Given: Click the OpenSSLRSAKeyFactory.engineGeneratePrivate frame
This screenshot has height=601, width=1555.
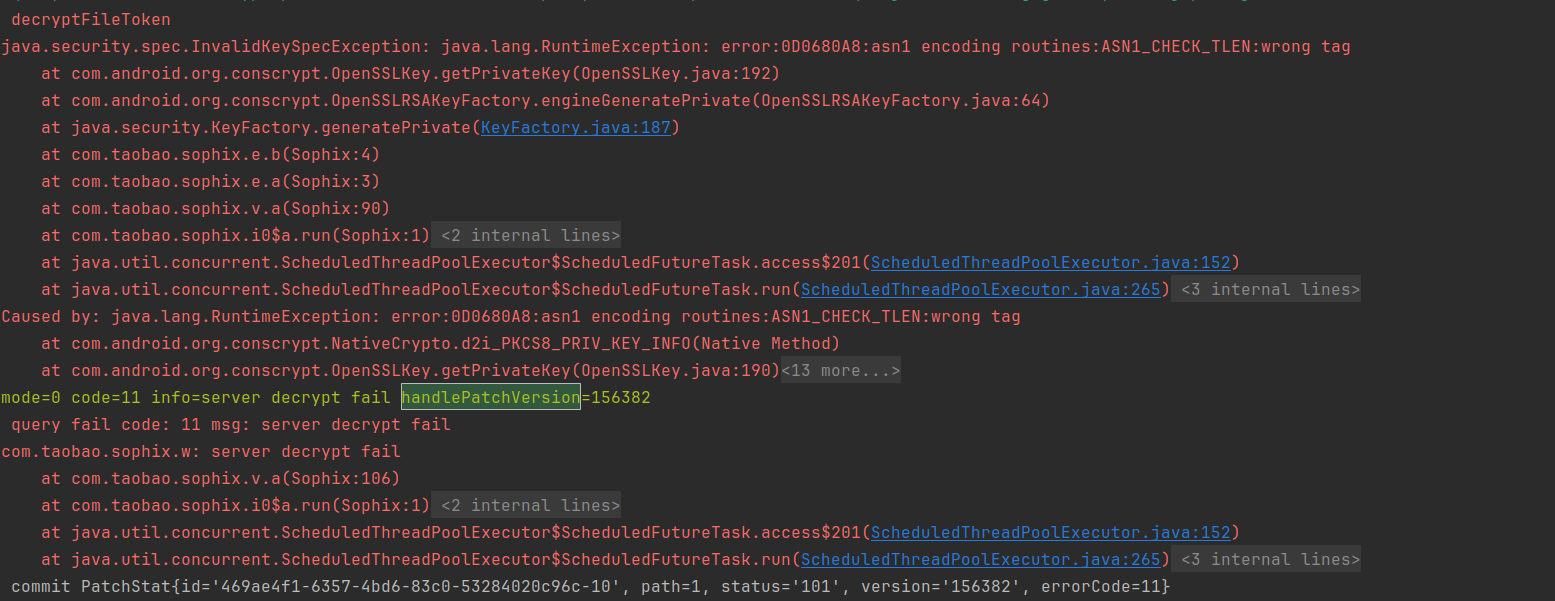Looking at the screenshot, I should (546, 100).
